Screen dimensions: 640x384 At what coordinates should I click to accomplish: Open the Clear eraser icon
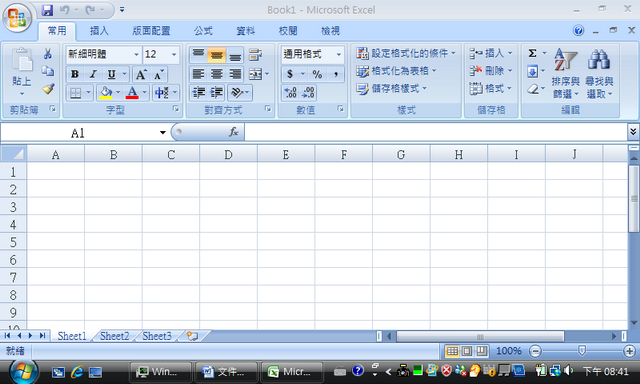point(532,89)
